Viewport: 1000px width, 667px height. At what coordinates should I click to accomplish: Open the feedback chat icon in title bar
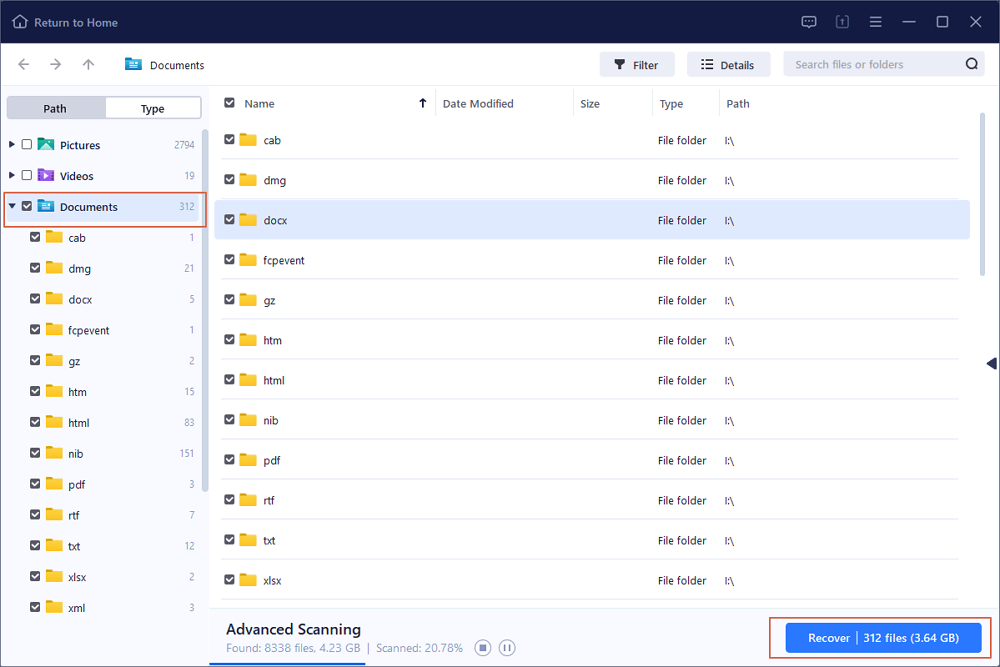pyautogui.click(x=809, y=22)
